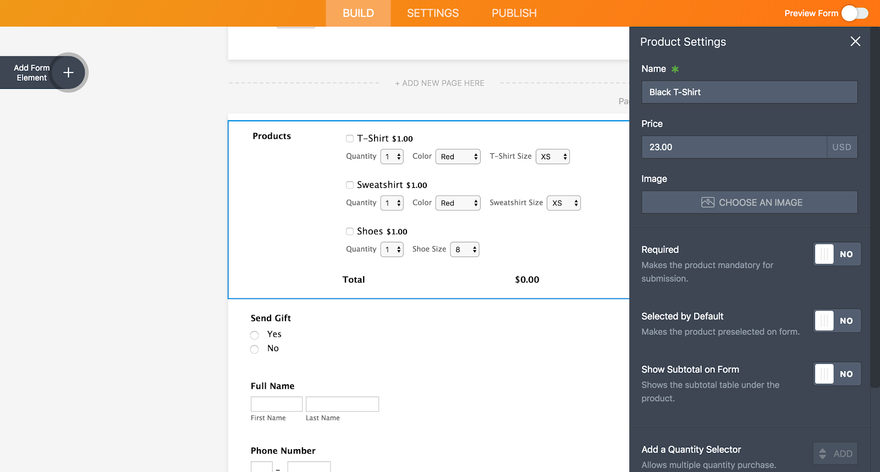
Task: Click the settings panel scrollbar
Action: pos(875,208)
